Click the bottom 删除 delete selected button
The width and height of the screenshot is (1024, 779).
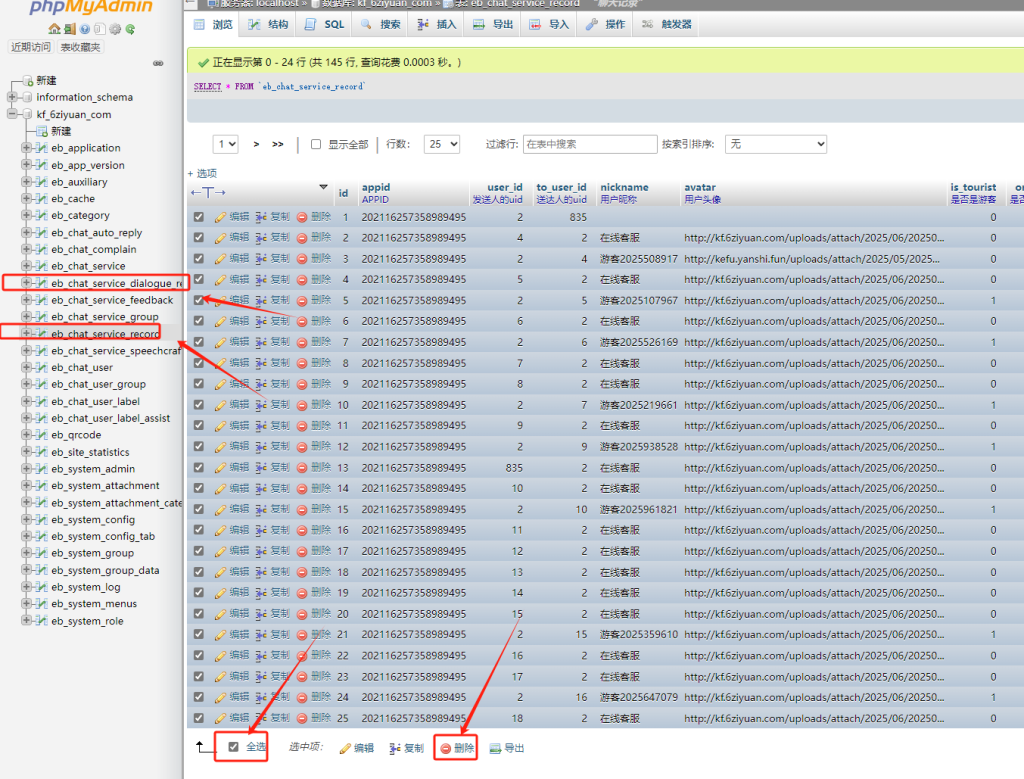pyautogui.click(x=457, y=748)
